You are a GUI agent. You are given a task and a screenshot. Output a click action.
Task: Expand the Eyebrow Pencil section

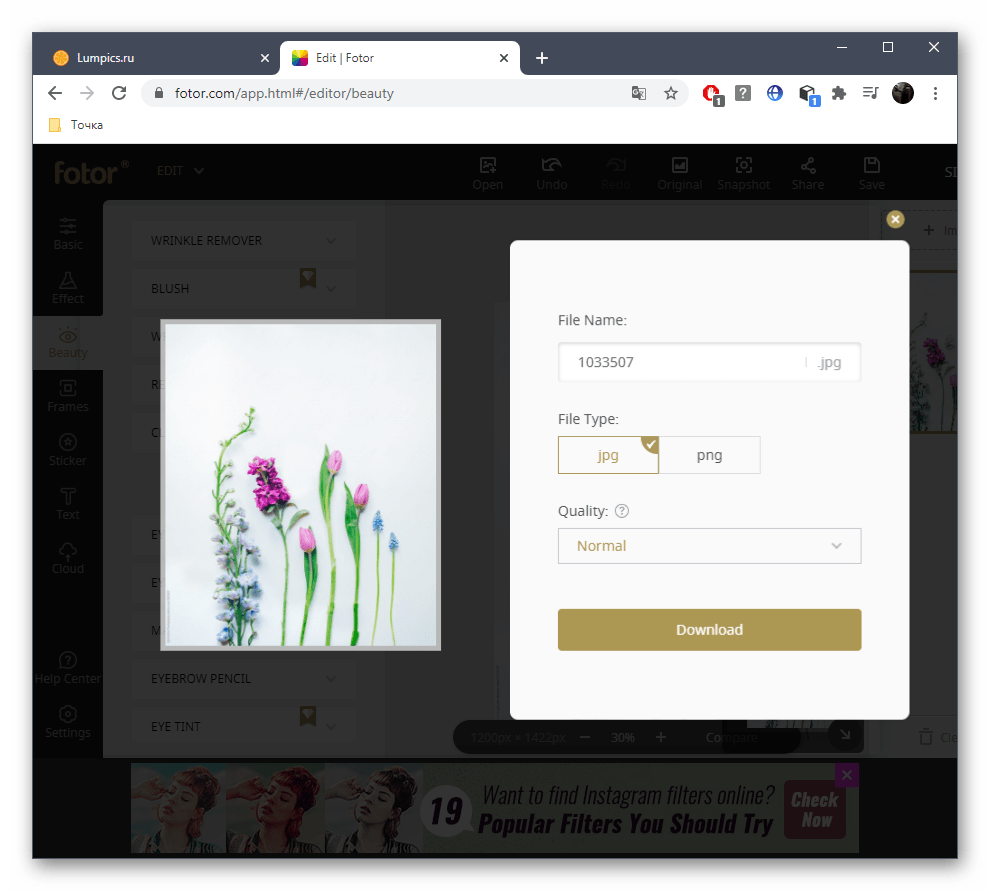[x=243, y=679]
